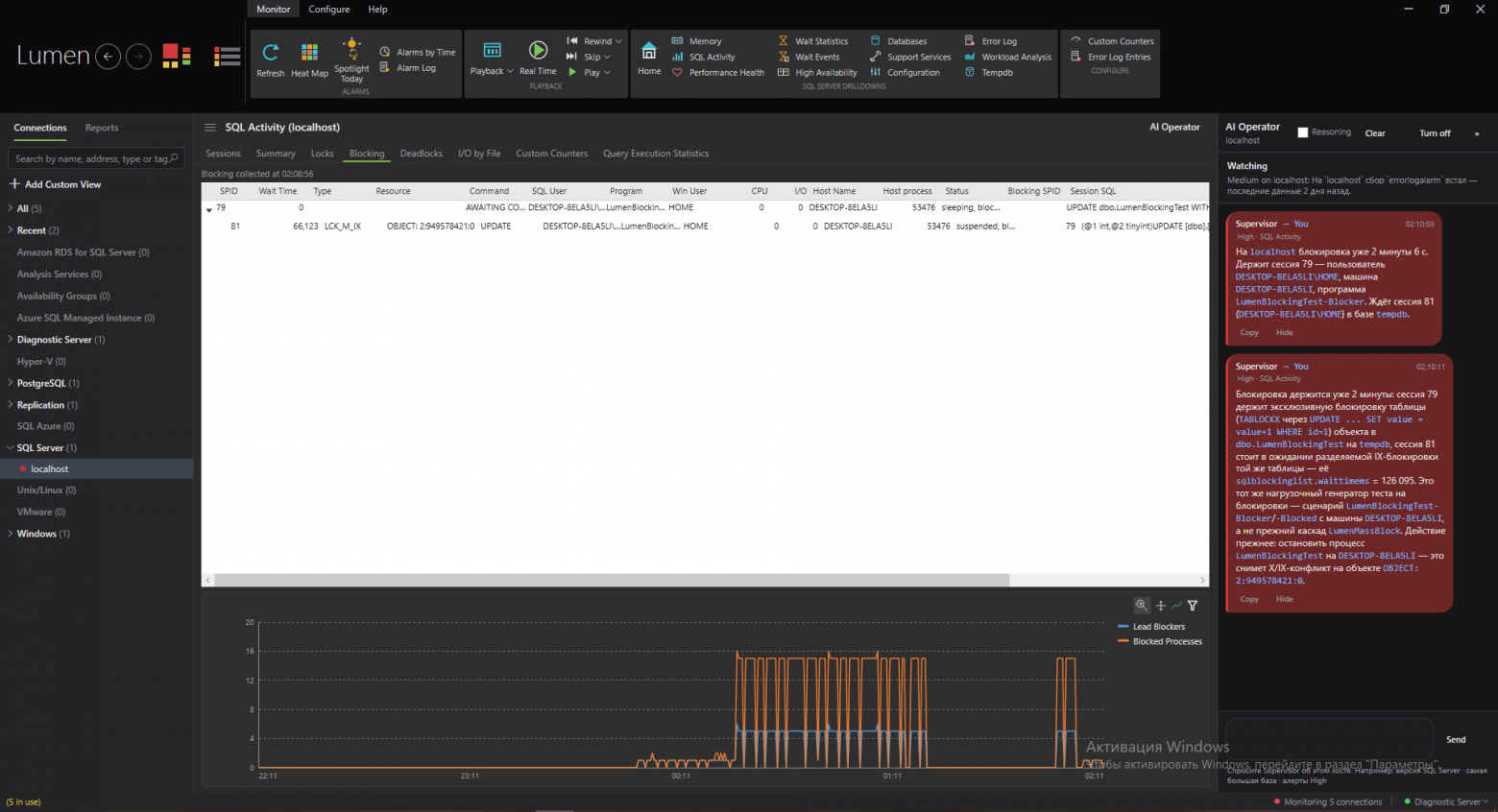Expand the Recent connections group

11,230
